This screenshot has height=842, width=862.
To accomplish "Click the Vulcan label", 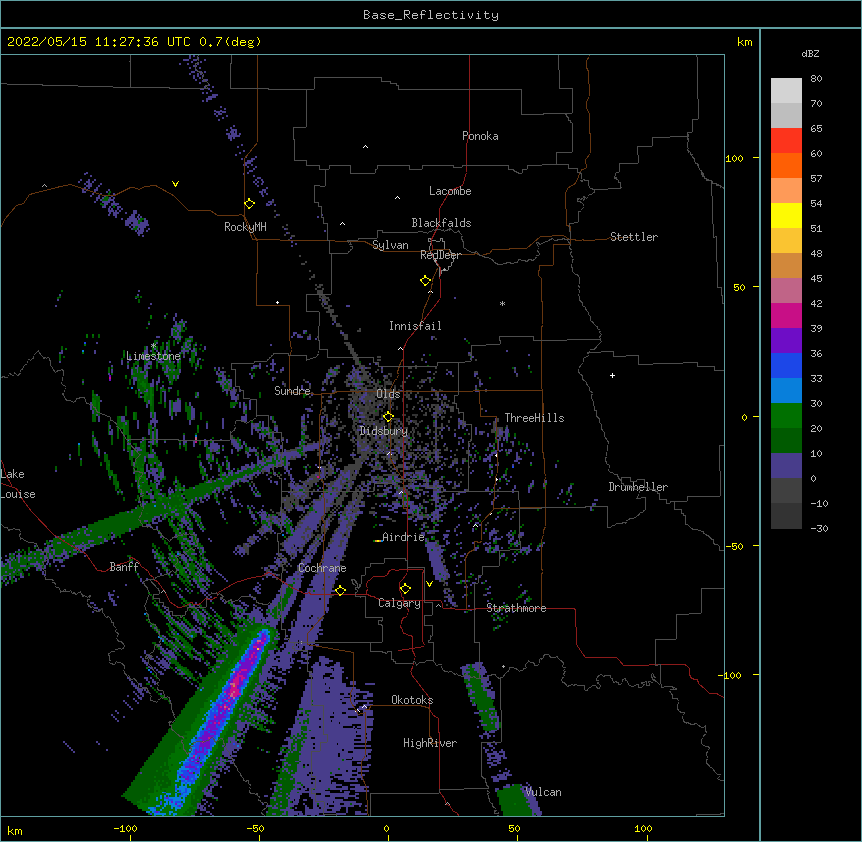I will (x=543, y=792).
